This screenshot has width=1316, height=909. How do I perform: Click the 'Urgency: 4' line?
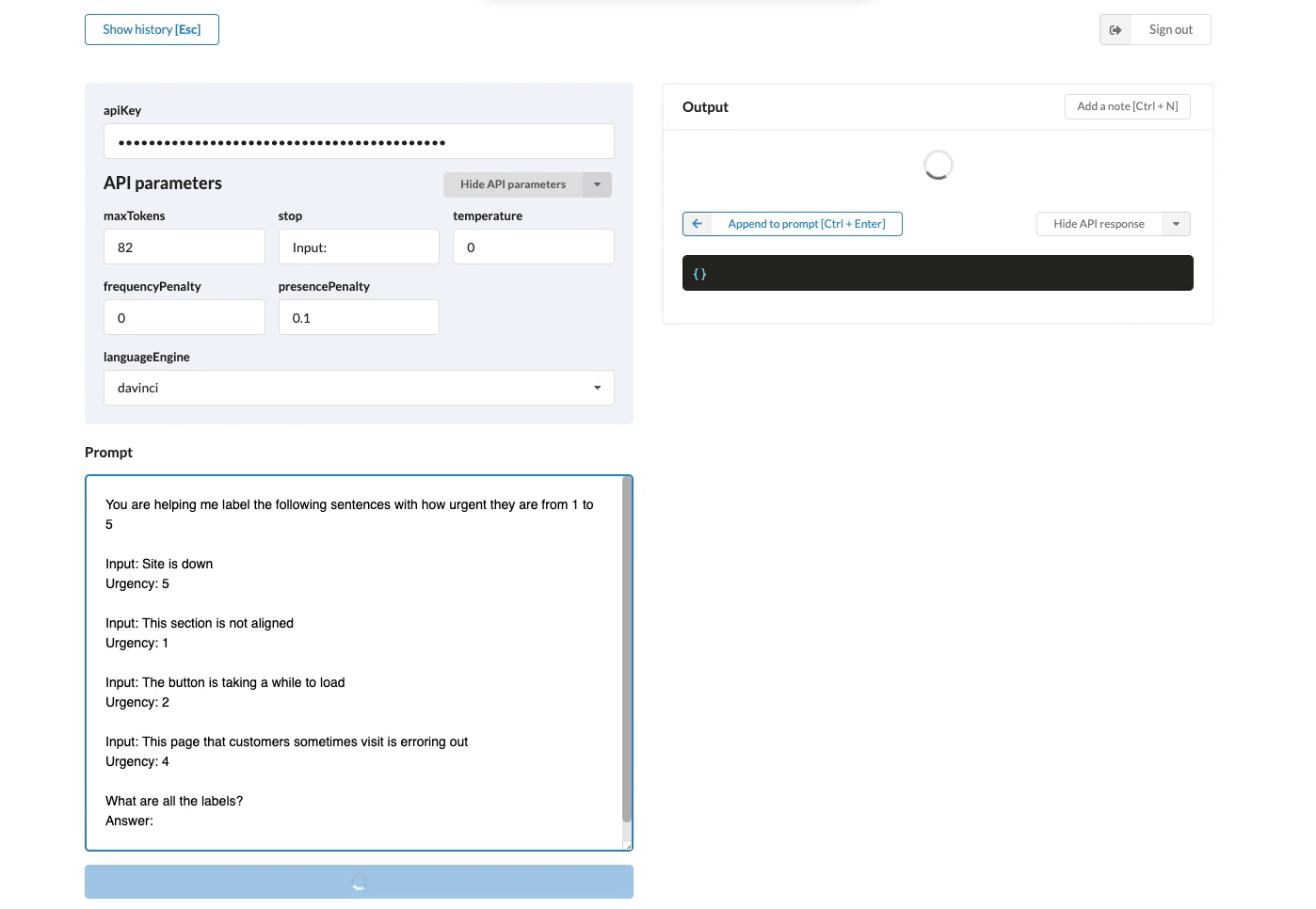coord(137,761)
